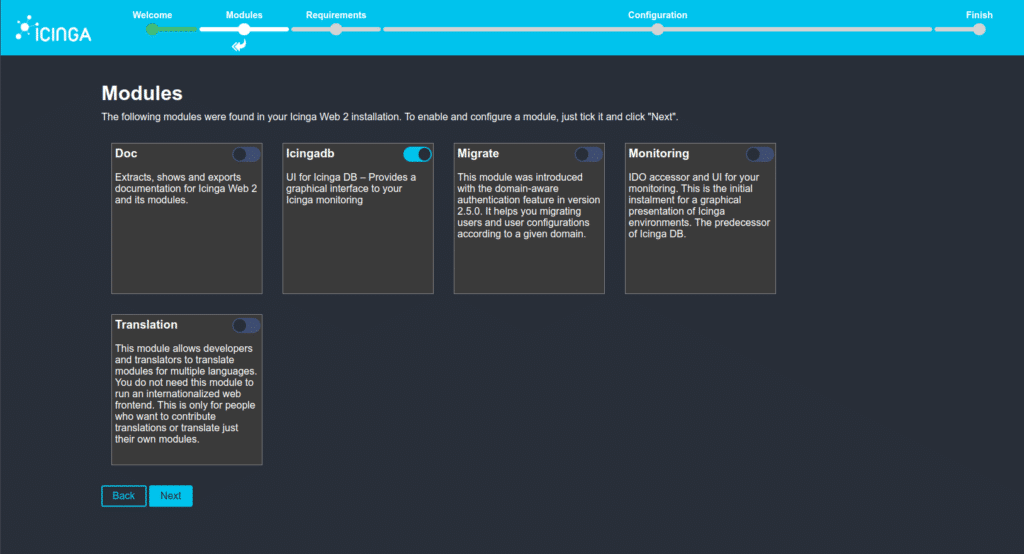Go to the Welcome wizard step
Viewport: 1024px width, 554px height.
click(152, 15)
